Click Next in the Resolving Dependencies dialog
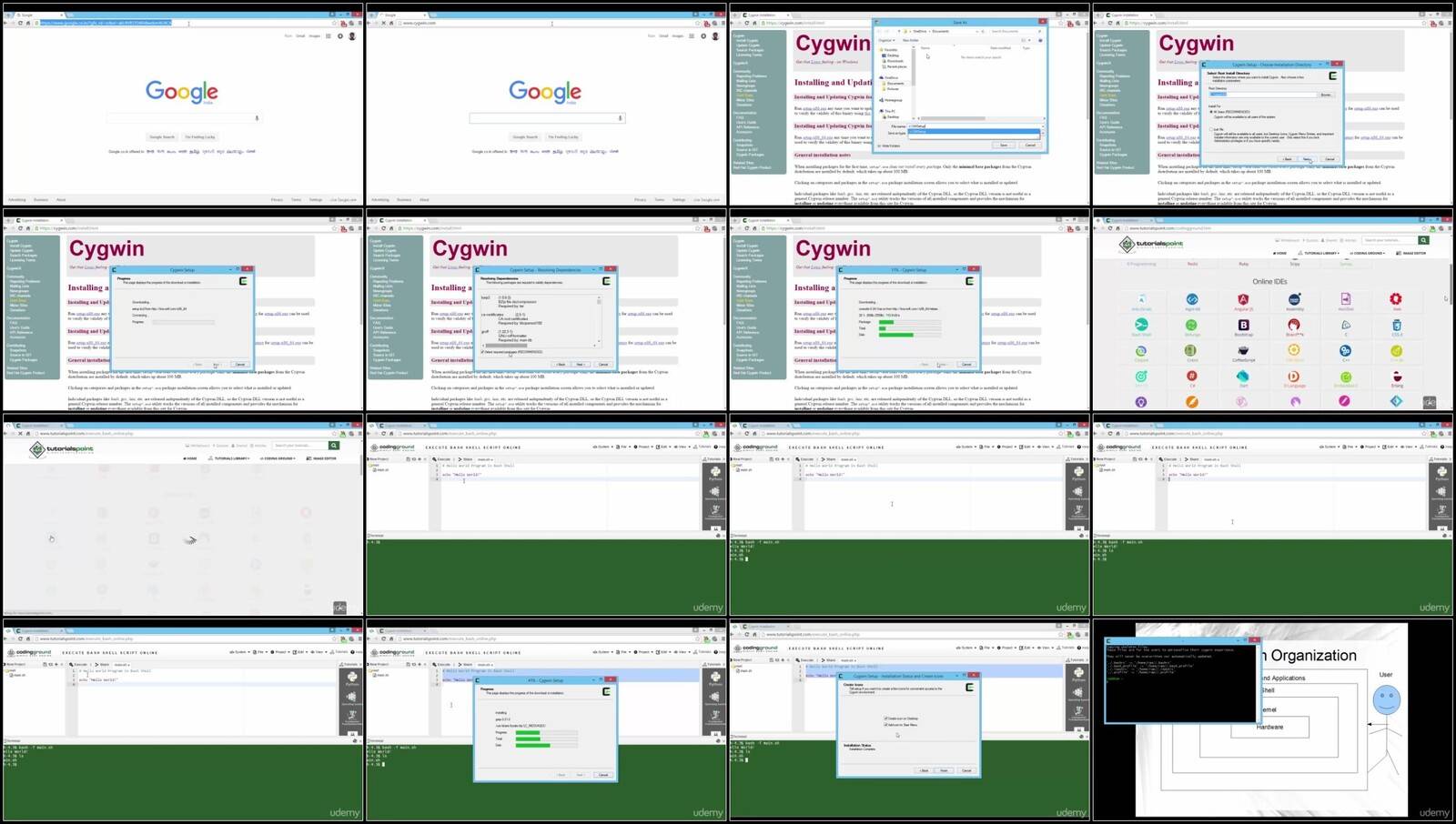Image resolution: width=1456 pixels, height=824 pixels. click(x=581, y=365)
